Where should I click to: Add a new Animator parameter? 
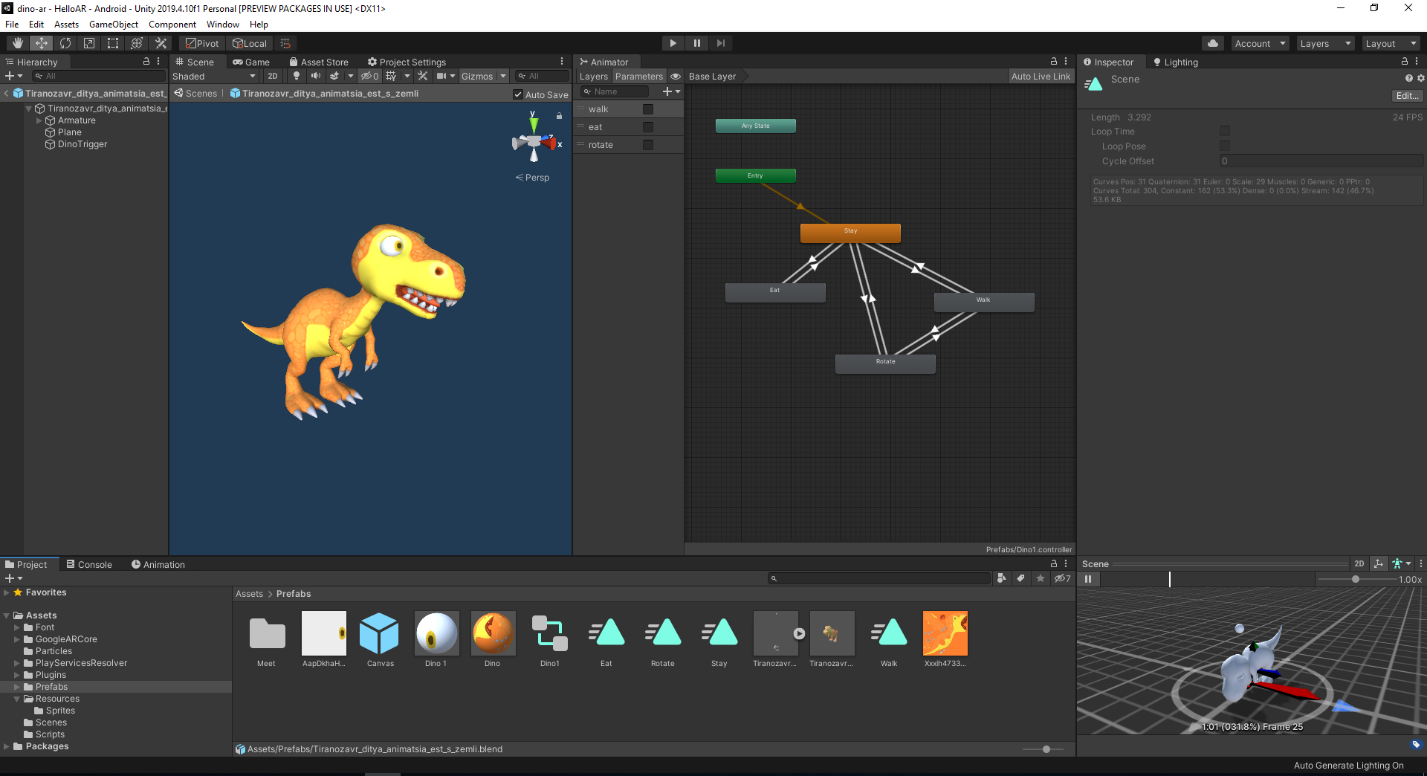pyautogui.click(x=672, y=91)
